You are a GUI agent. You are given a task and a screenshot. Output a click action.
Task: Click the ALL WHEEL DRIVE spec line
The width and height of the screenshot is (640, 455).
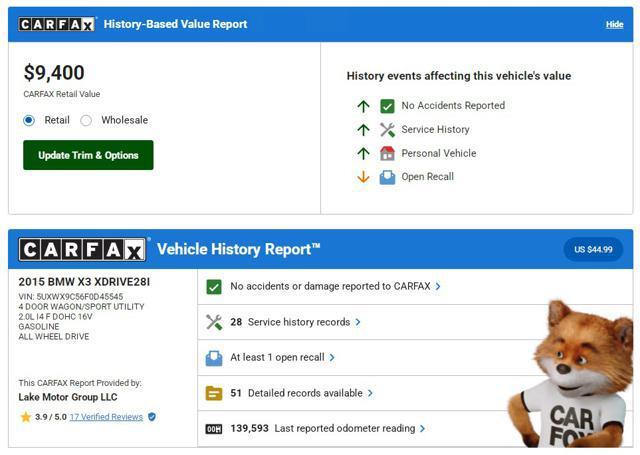tap(53, 337)
